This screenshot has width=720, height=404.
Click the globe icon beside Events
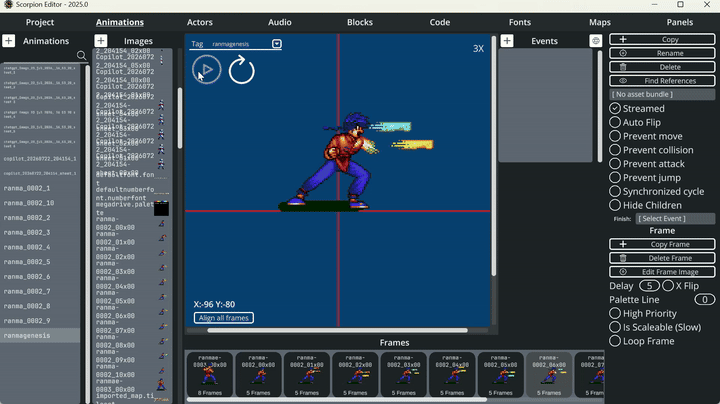click(596, 40)
